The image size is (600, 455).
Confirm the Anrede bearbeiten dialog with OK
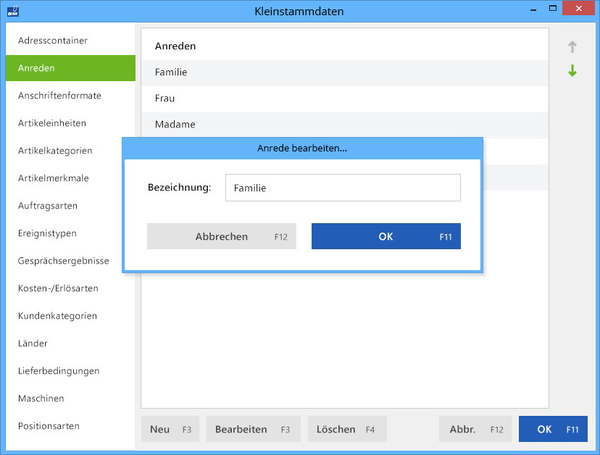pos(386,236)
